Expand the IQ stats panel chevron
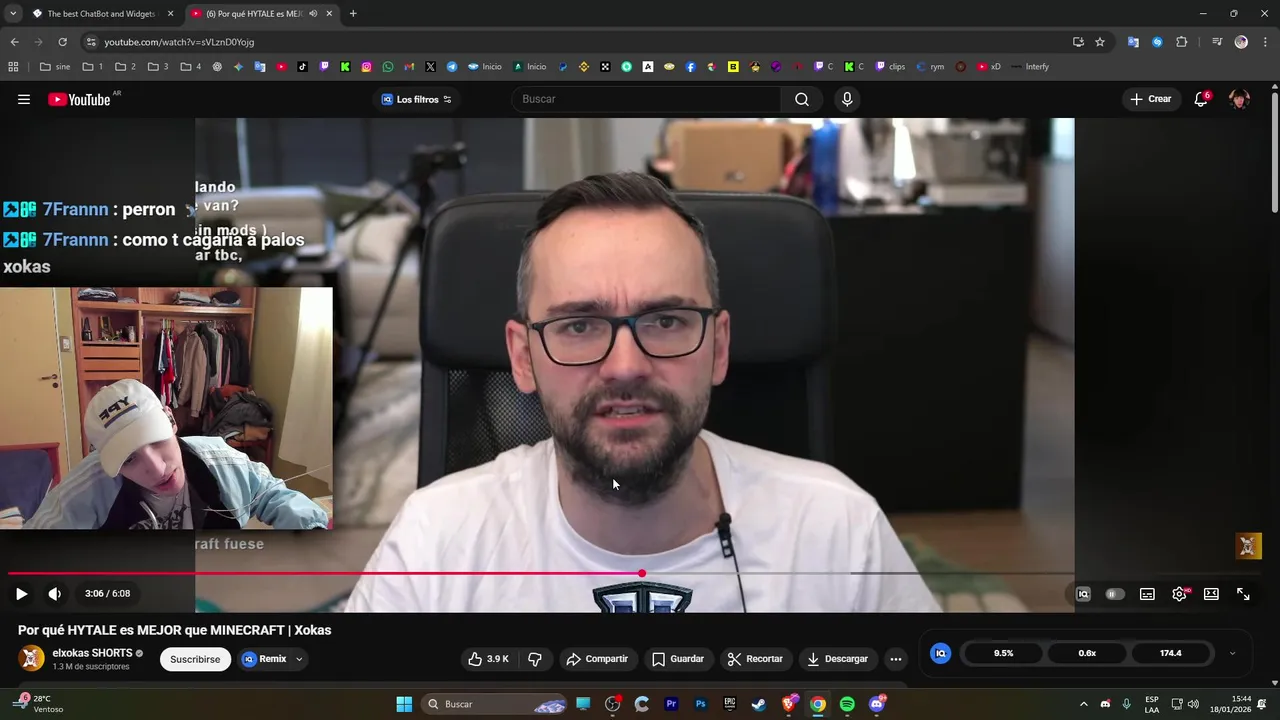 (x=1232, y=653)
